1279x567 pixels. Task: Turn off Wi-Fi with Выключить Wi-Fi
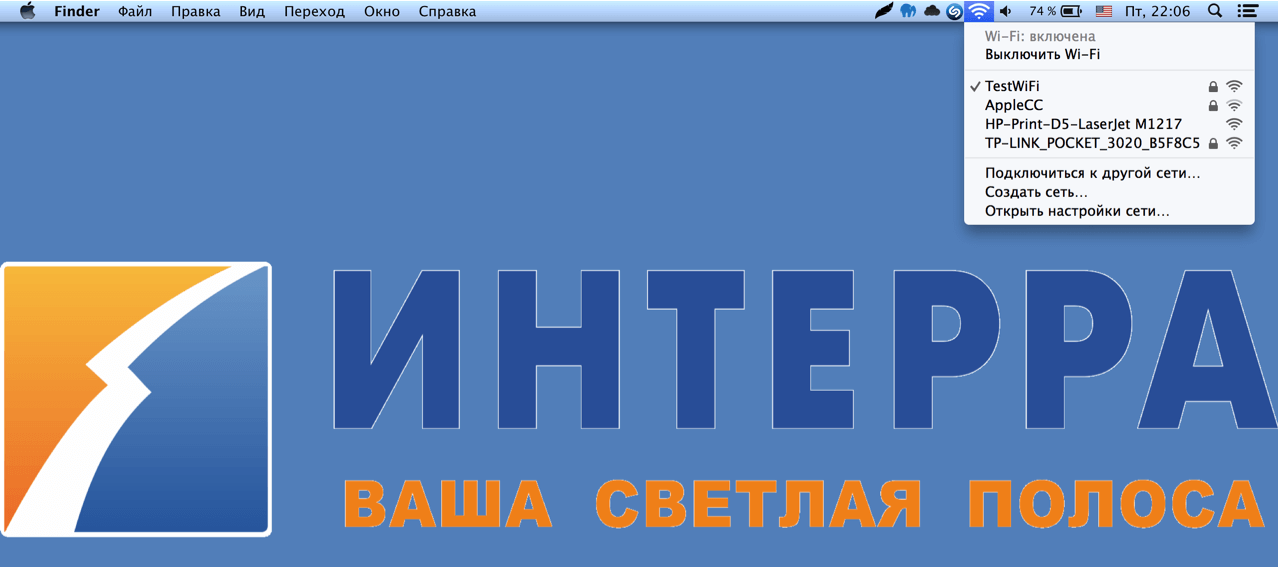pyautogui.click(x=1042, y=55)
